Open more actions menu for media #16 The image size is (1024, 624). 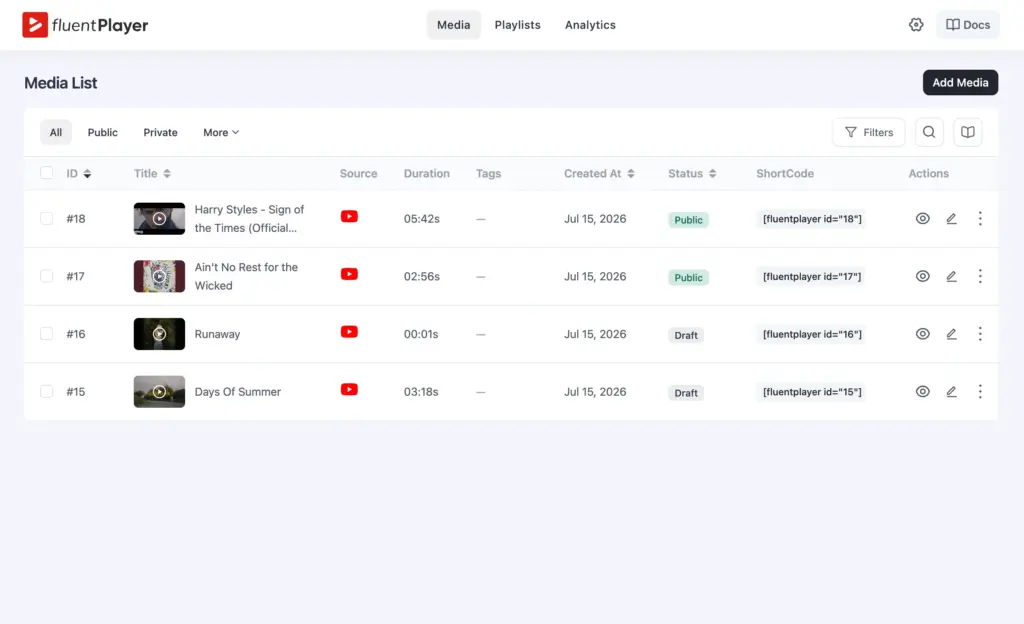[x=980, y=334]
